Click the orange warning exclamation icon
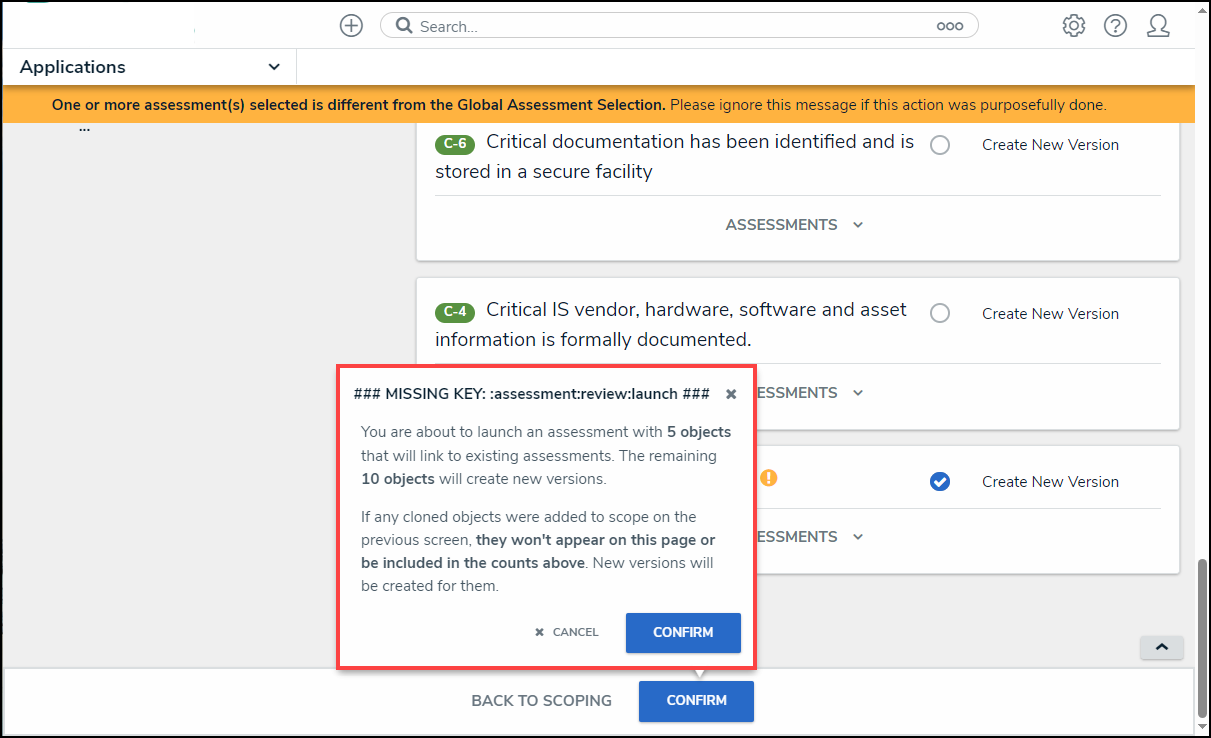Viewport: 1211px width, 738px height. point(768,477)
